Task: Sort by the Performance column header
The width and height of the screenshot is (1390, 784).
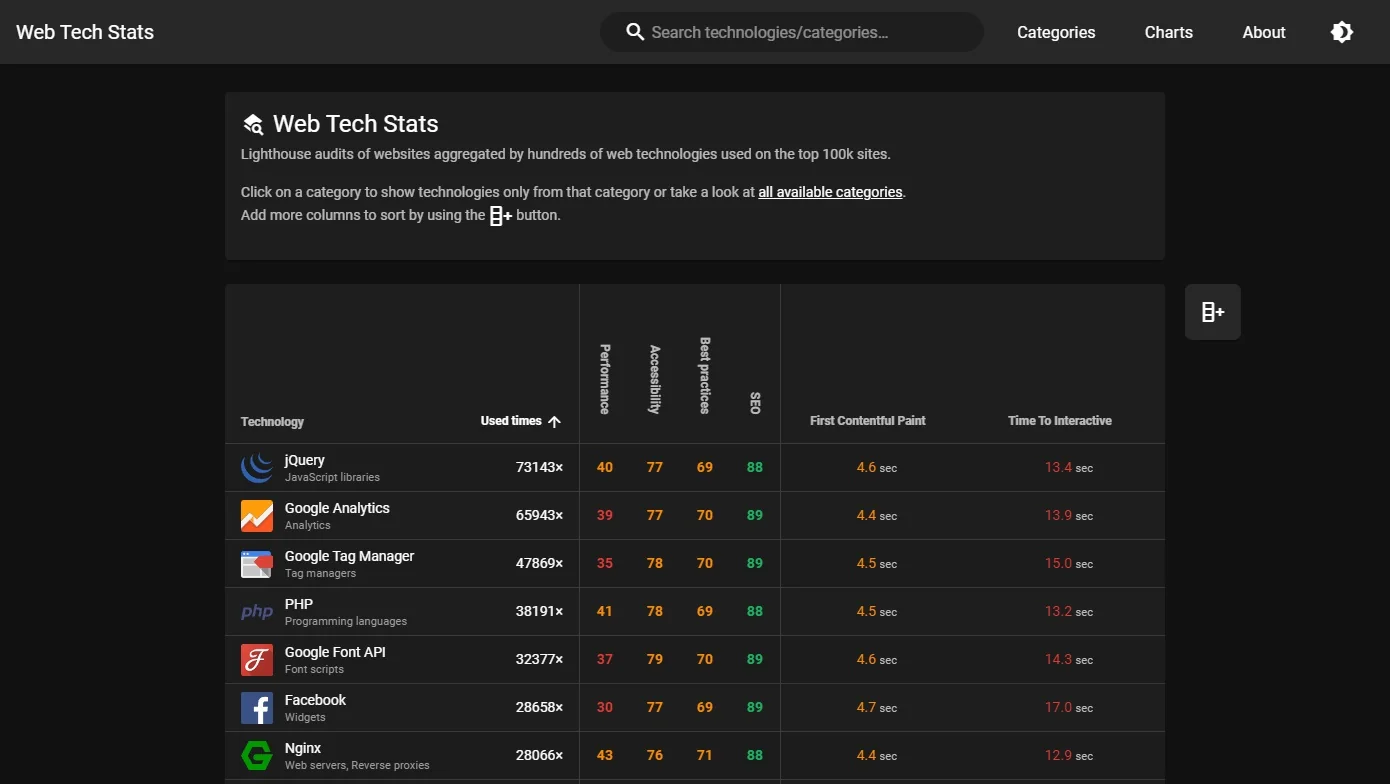Action: coord(605,379)
